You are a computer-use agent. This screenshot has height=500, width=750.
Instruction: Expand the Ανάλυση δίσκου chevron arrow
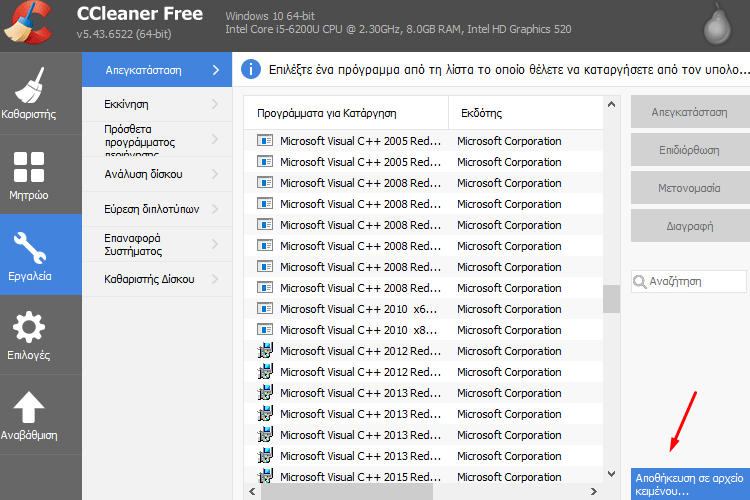click(x=215, y=174)
